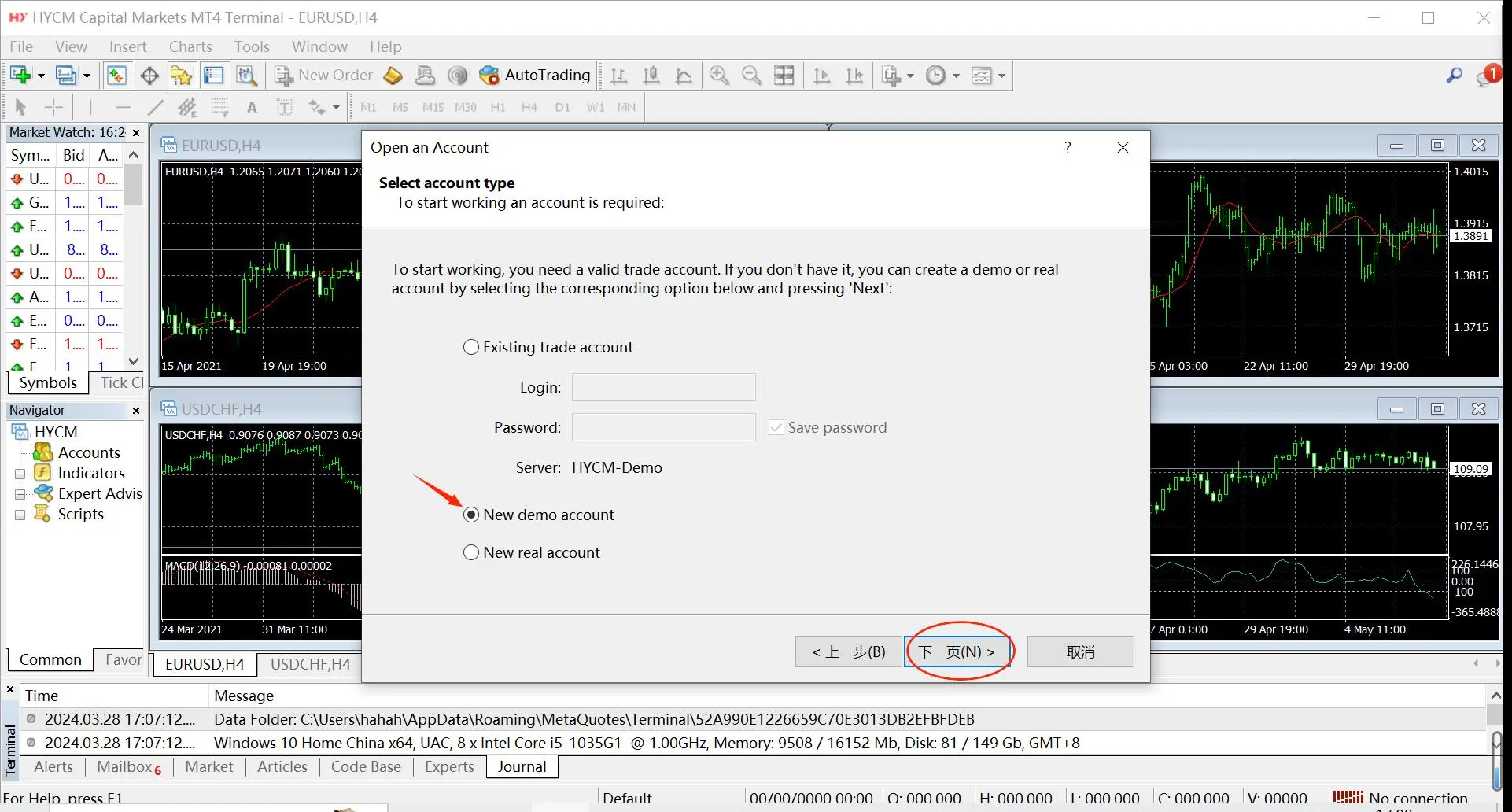Image resolution: width=1512 pixels, height=812 pixels.
Task: Expand the Indicators tree node
Action: (20, 474)
